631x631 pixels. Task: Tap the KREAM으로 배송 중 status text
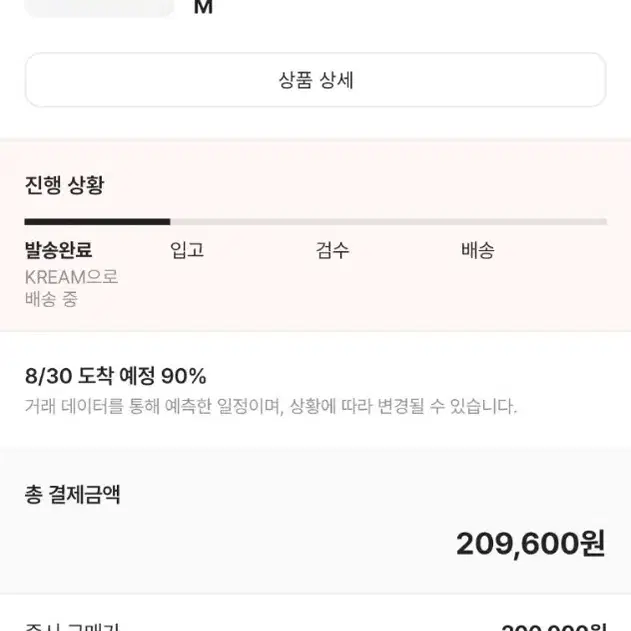71,288
